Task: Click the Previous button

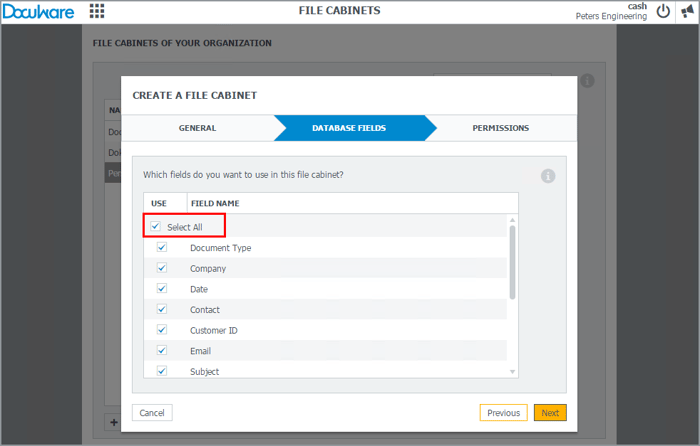Action: (x=503, y=413)
